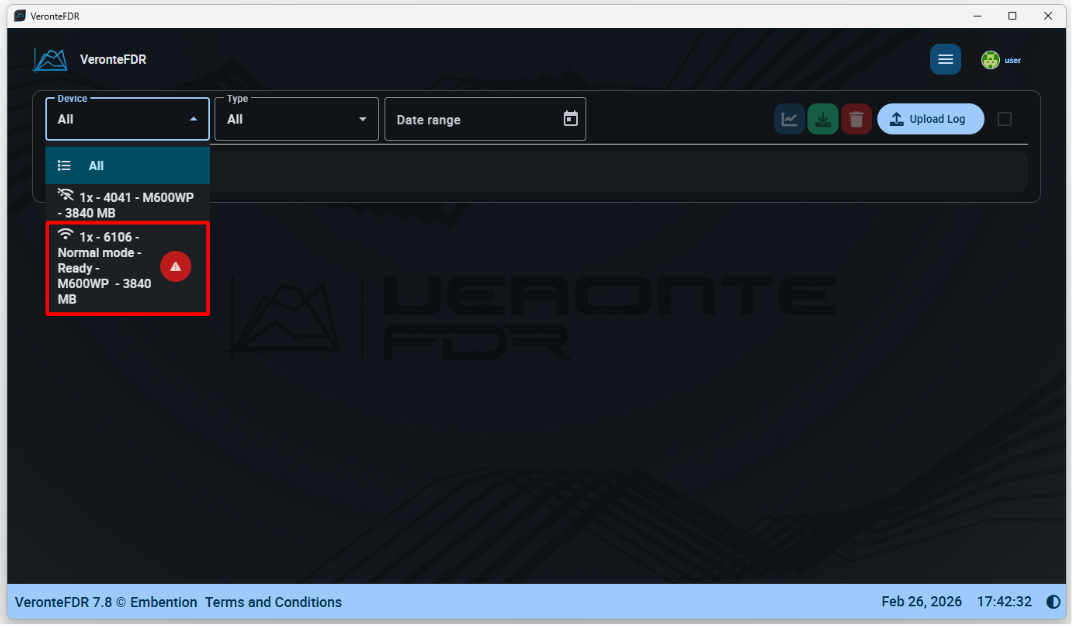
Task: Check the select-all checkbox near Upload Log
Action: tap(1005, 119)
